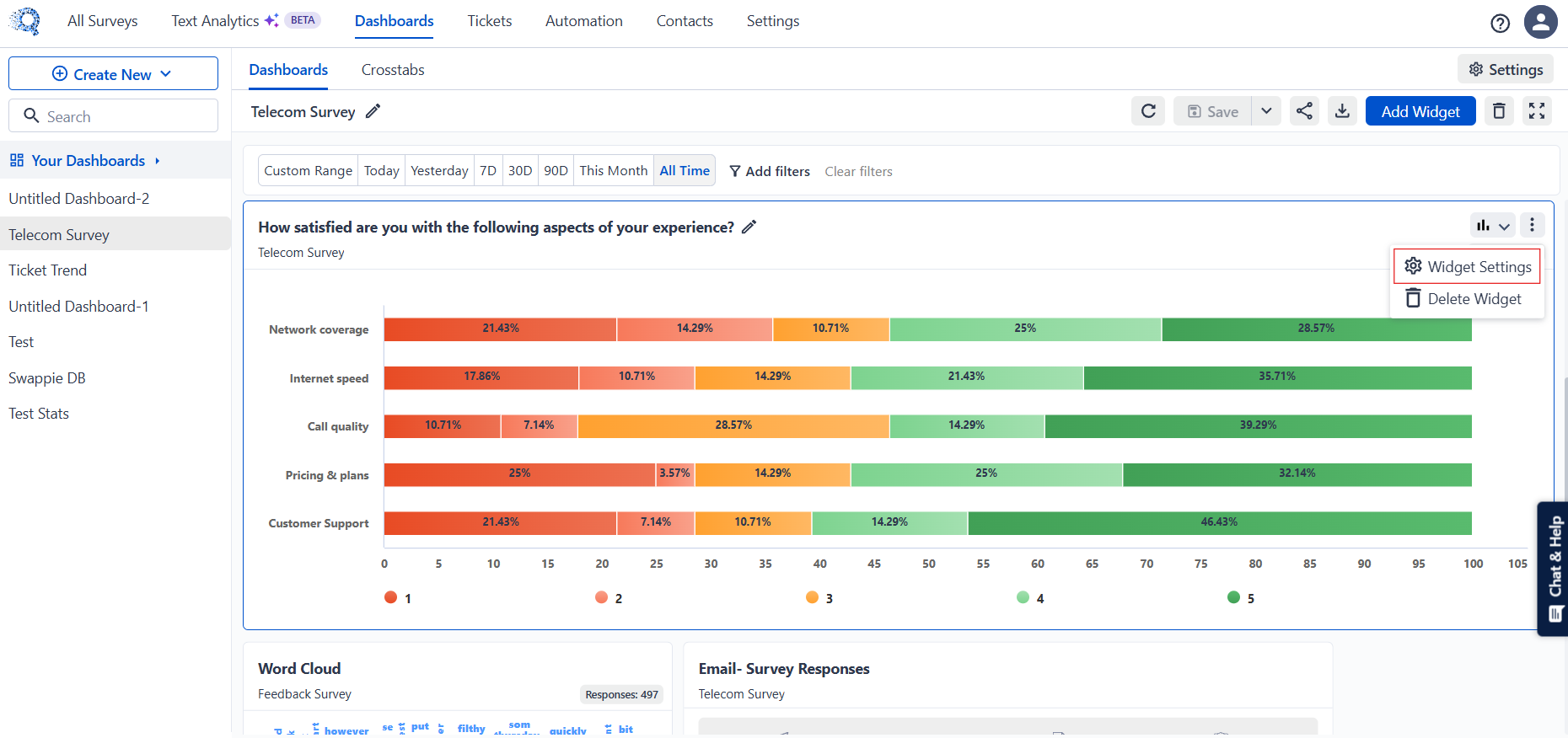1568x738 pixels.
Task: Click the Add Widget button
Action: pos(1420,111)
